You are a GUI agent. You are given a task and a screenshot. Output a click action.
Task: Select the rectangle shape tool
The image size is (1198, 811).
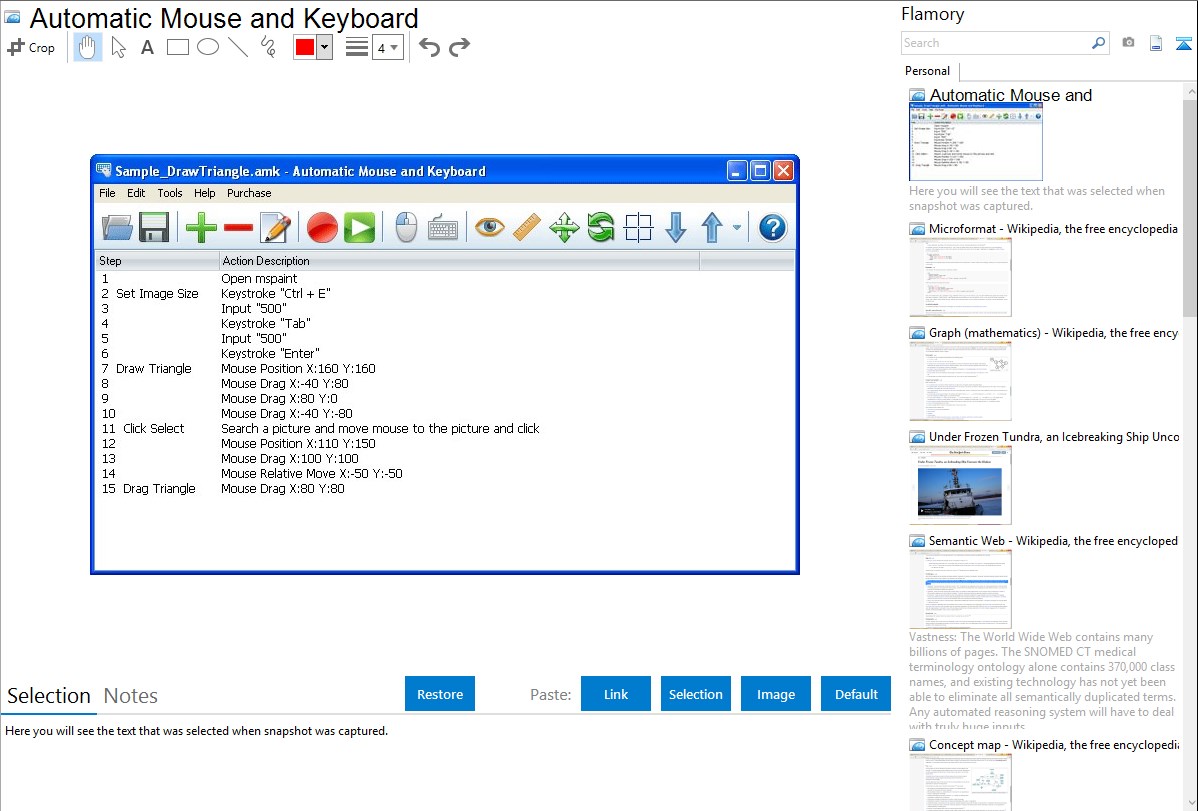177,47
